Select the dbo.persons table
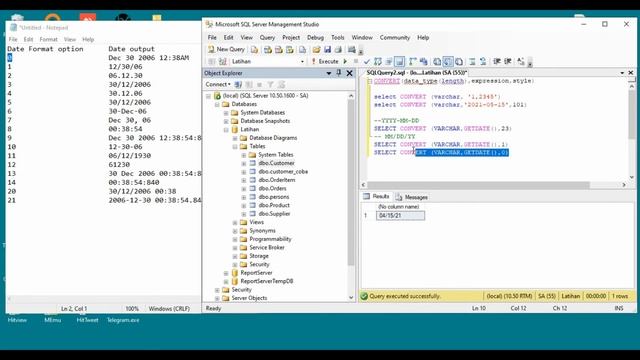Image resolution: width=640 pixels, height=360 pixels. pyautogui.click(x=273, y=197)
